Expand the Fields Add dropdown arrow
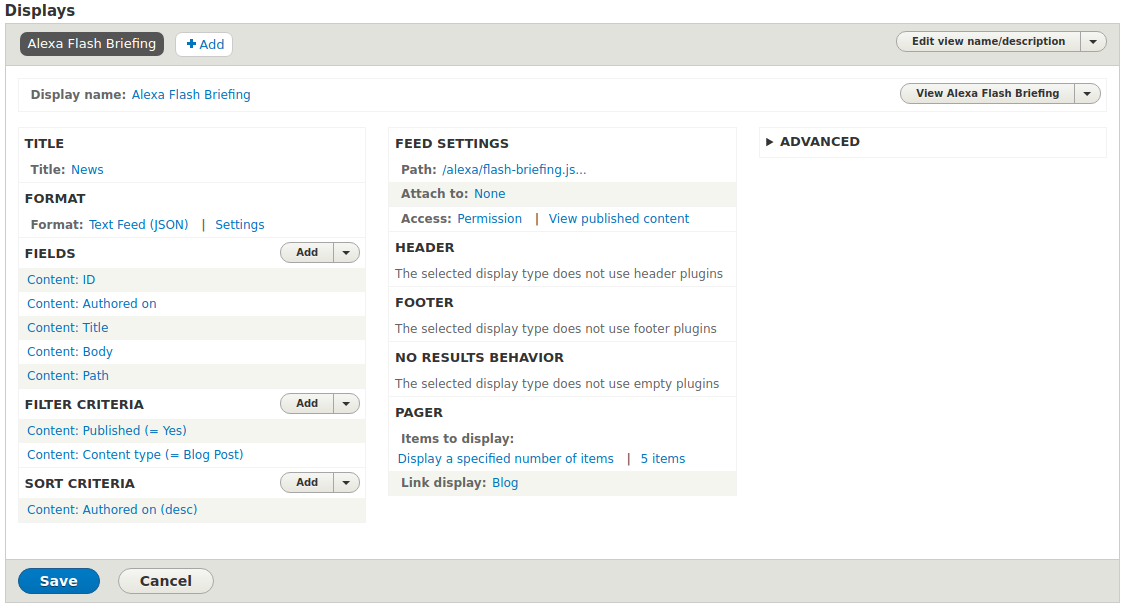This screenshot has width=1126, height=610. [x=346, y=253]
